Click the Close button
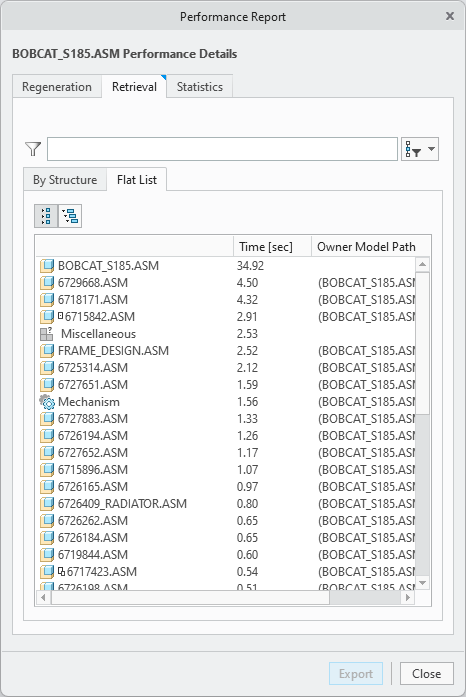 tap(426, 674)
